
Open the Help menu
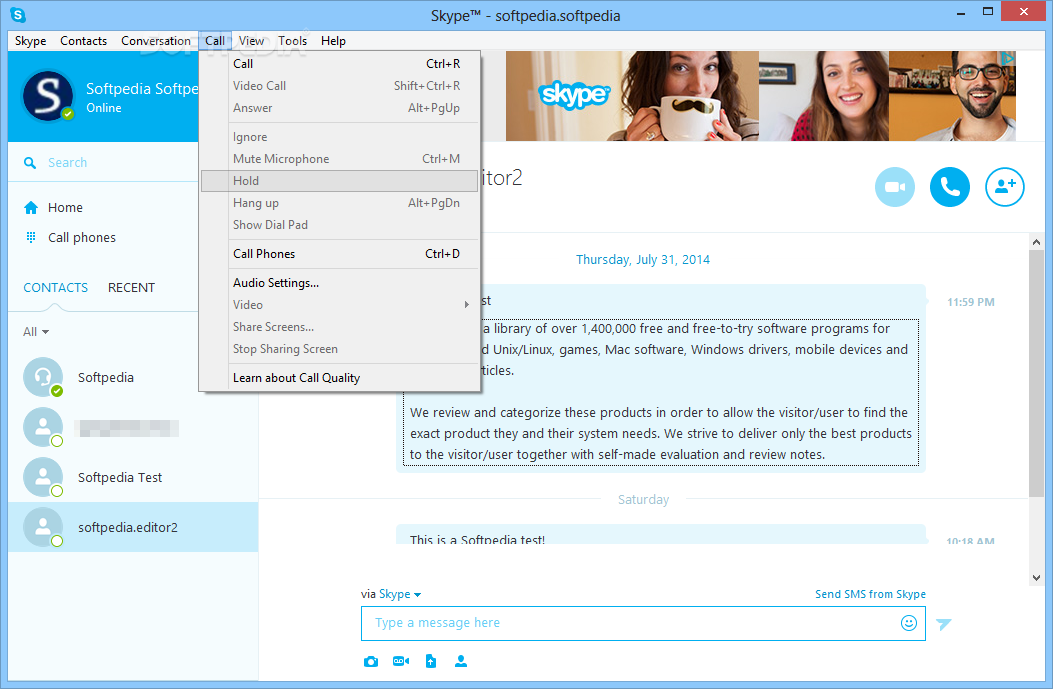333,41
